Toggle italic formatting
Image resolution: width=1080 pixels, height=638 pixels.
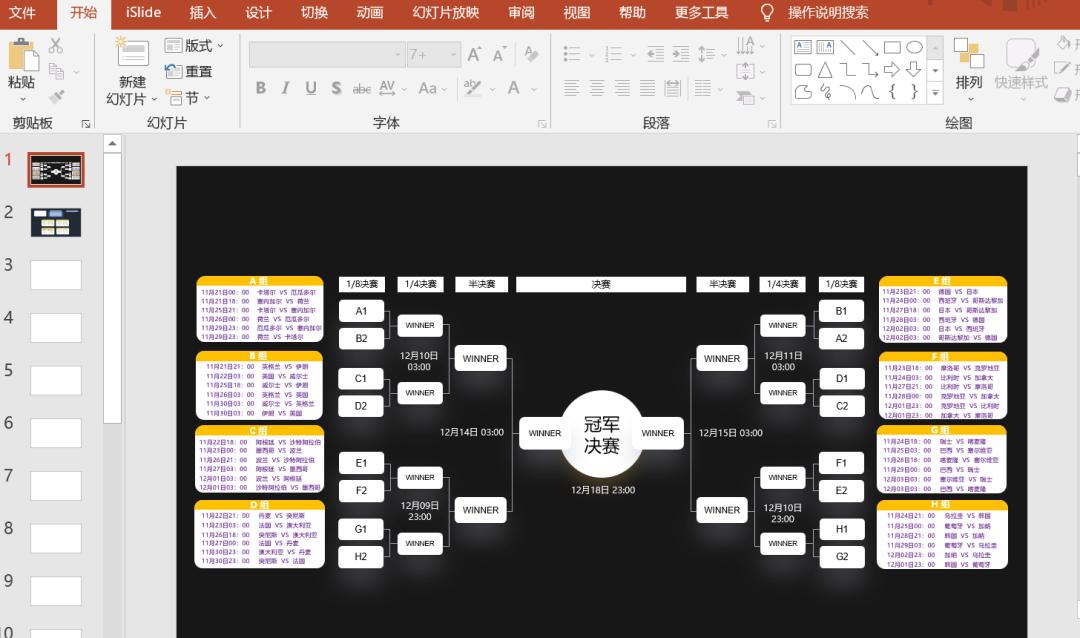[285, 88]
